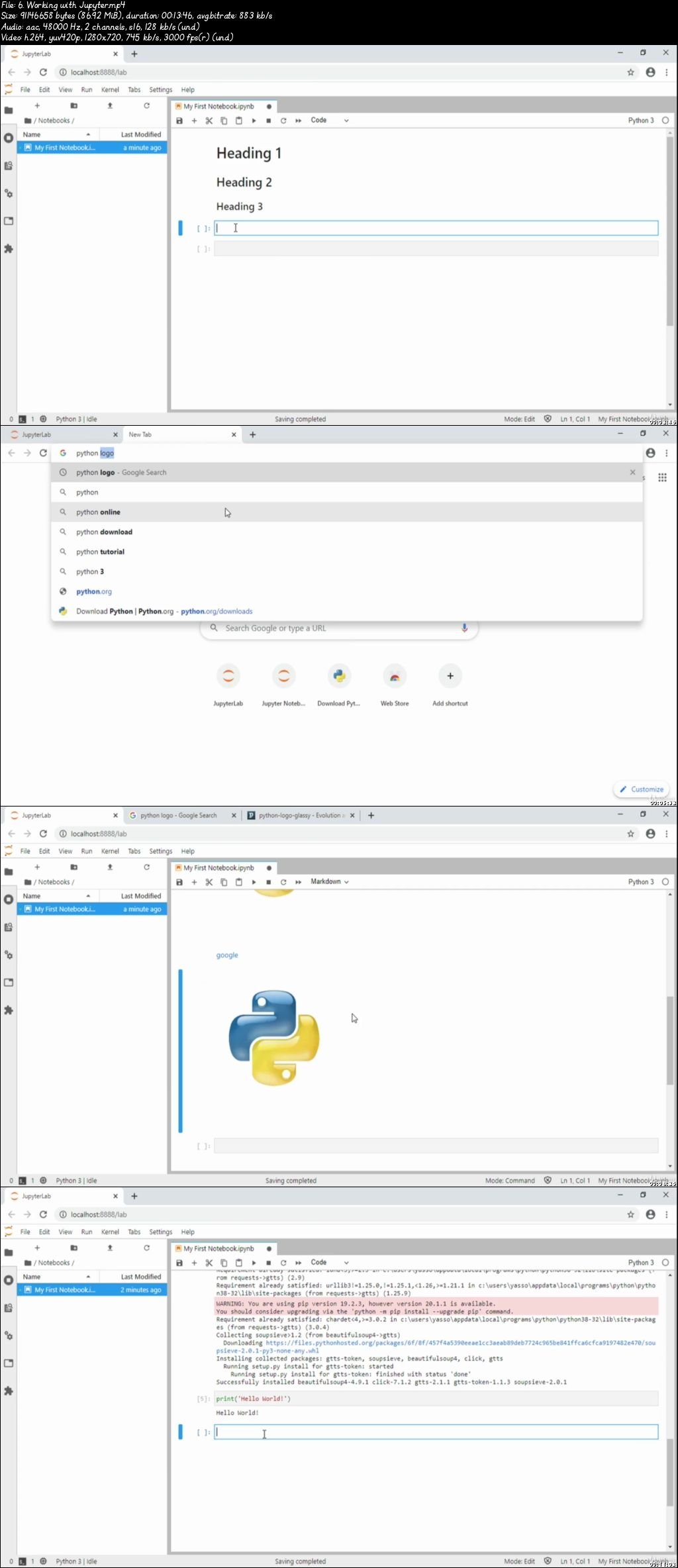This screenshot has height=1568, width=678.
Task: Open the Code dropdown in the pip output frame
Action: pyautogui.click(x=329, y=1263)
